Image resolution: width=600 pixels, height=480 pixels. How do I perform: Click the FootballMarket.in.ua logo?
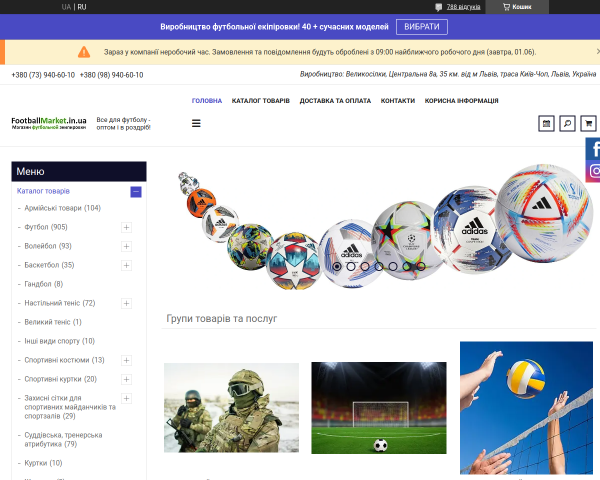click(49, 123)
